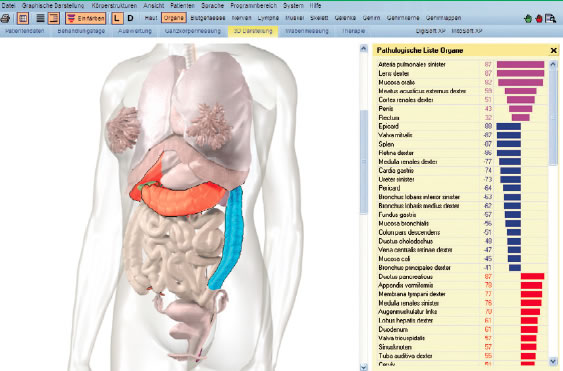The height and width of the screenshot is (371, 563).
Task: Click the Einfärben funnel color button
Action: (x=86, y=18)
